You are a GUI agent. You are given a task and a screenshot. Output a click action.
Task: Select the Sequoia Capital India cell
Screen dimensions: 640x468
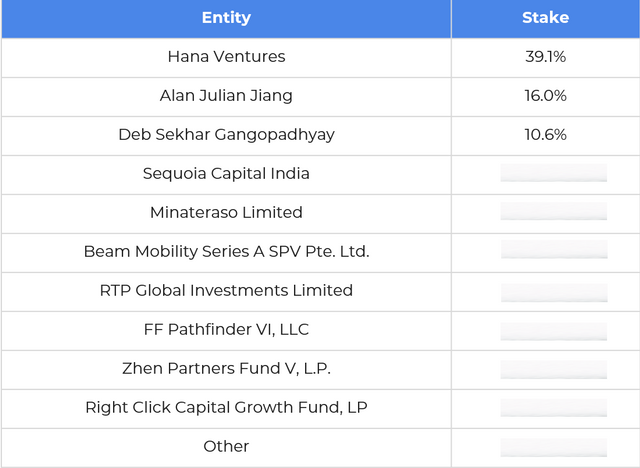click(226, 174)
